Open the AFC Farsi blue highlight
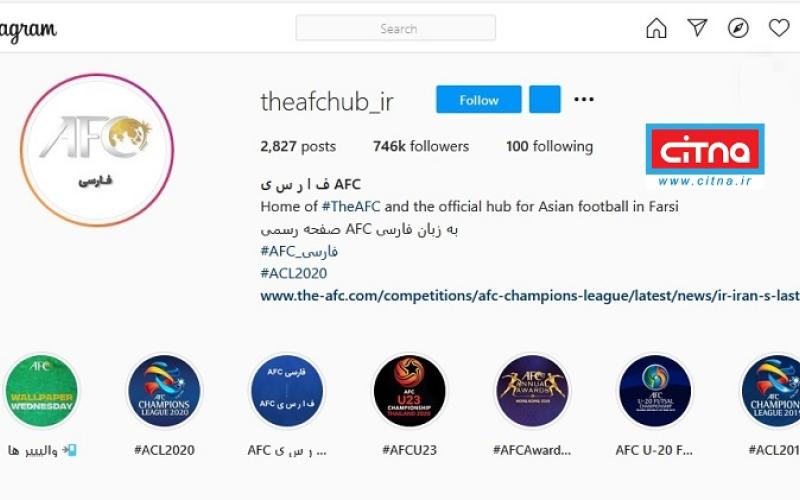800x500 pixels. (x=287, y=391)
